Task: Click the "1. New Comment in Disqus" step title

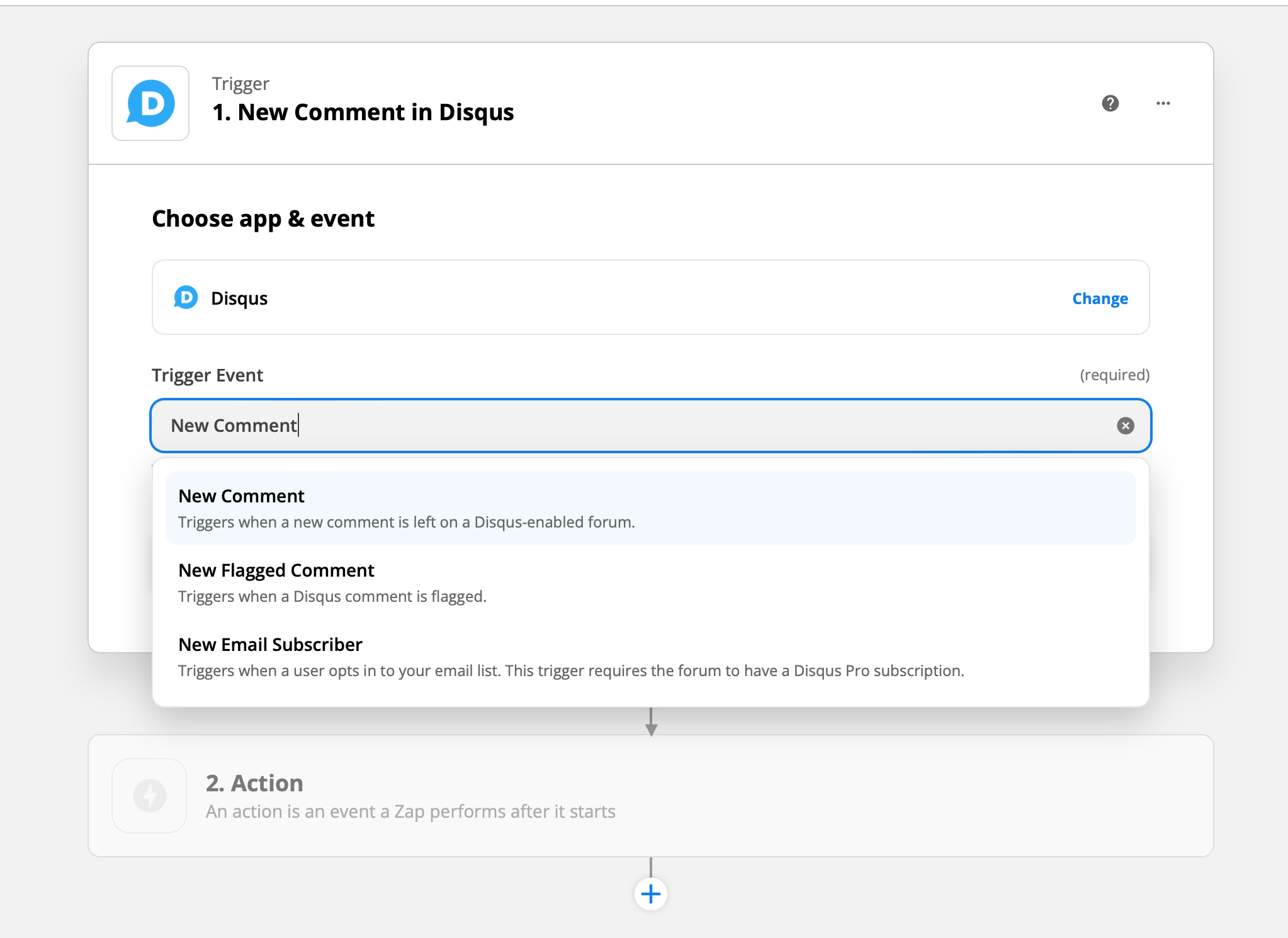Action: pyautogui.click(x=363, y=112)
